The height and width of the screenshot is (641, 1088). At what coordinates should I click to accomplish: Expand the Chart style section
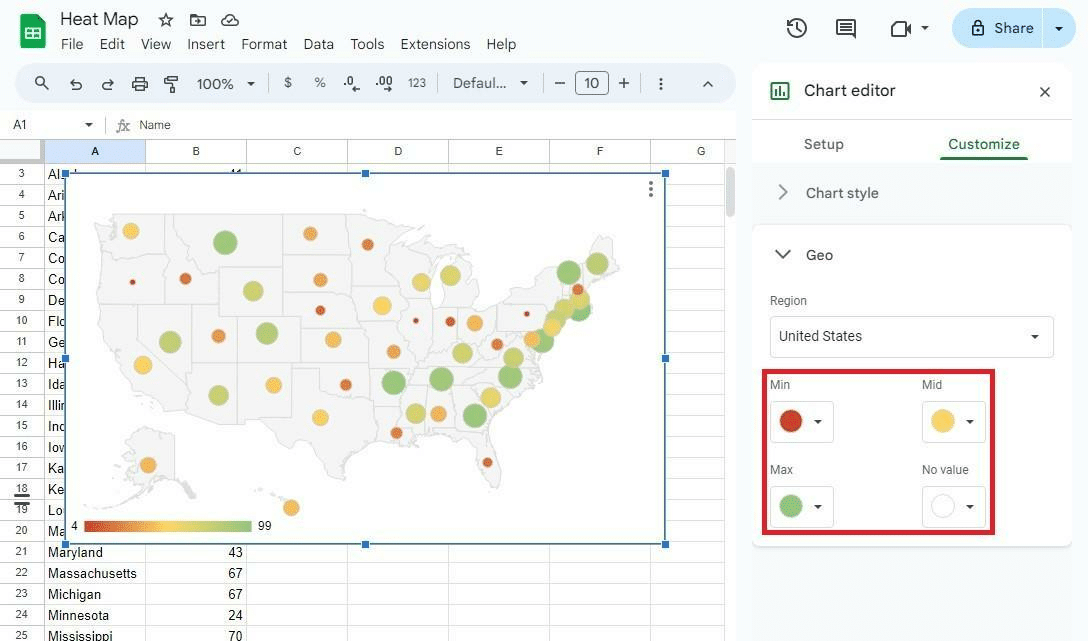912,193
